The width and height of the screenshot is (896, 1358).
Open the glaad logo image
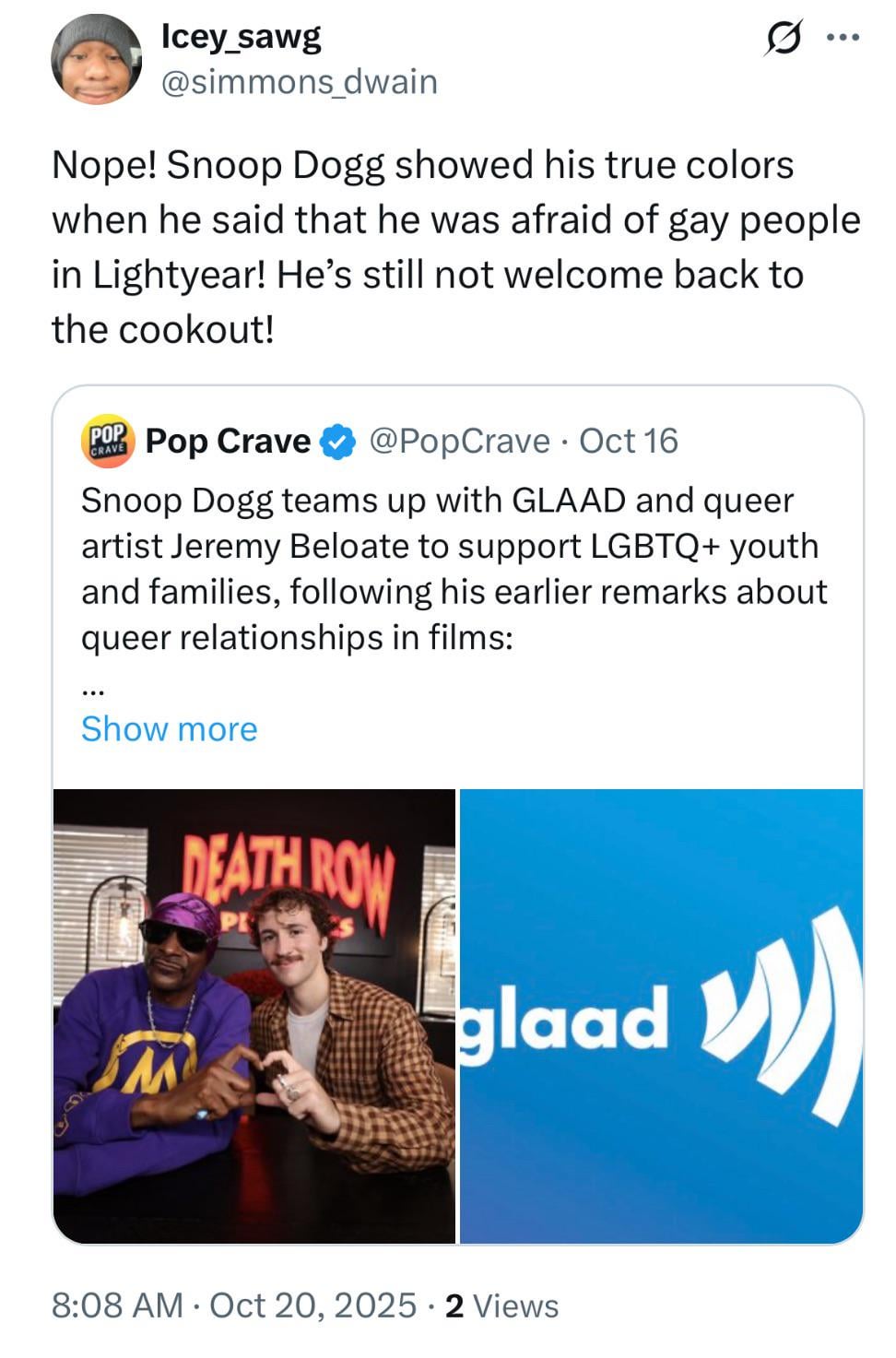(661, 1016)
